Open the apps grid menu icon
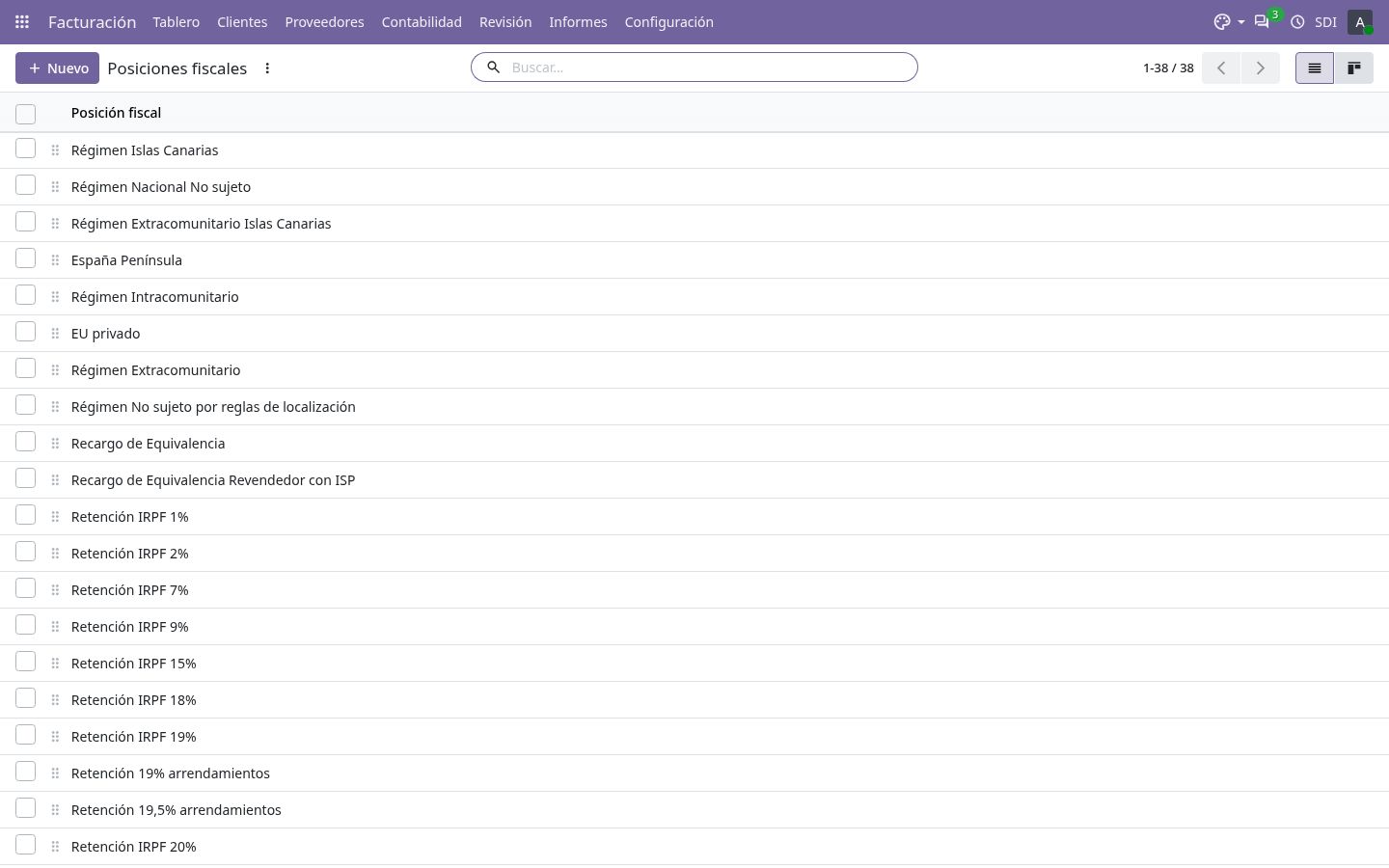The image size is (1389, 868). [22, 21]
